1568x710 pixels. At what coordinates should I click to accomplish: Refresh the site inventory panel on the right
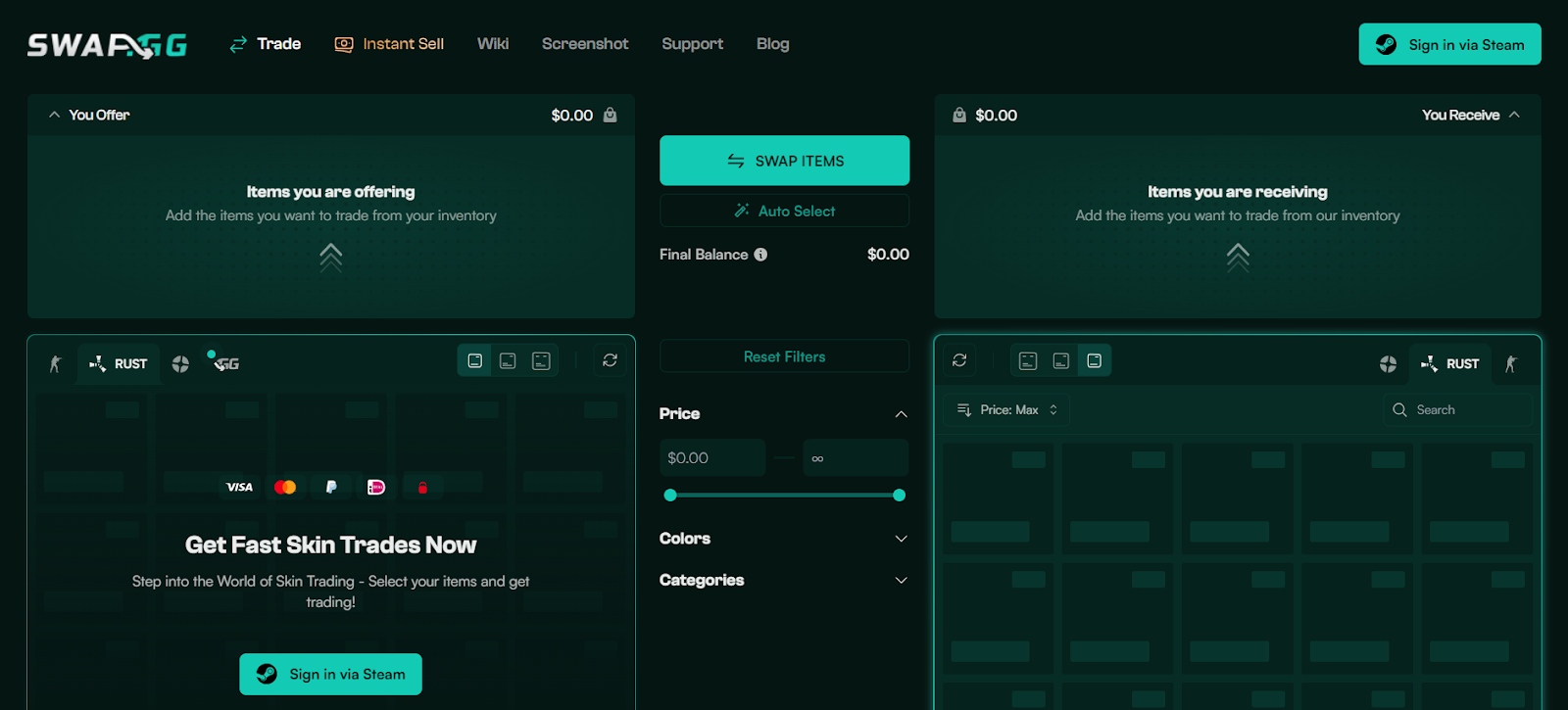tap(959, 360)
